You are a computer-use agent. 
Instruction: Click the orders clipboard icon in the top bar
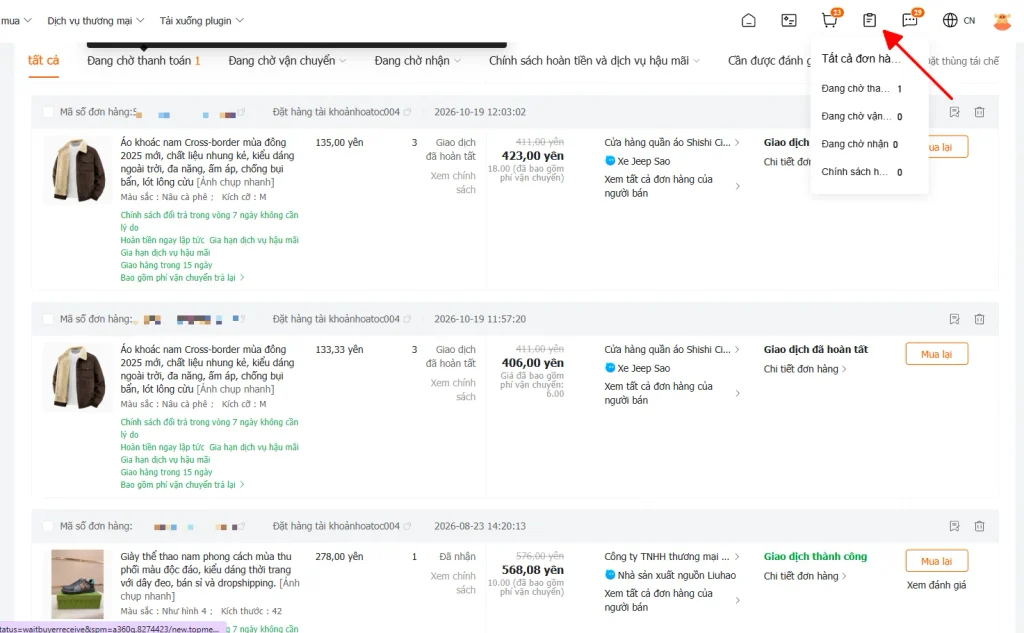pyautogui.click(x=869, y=20)
